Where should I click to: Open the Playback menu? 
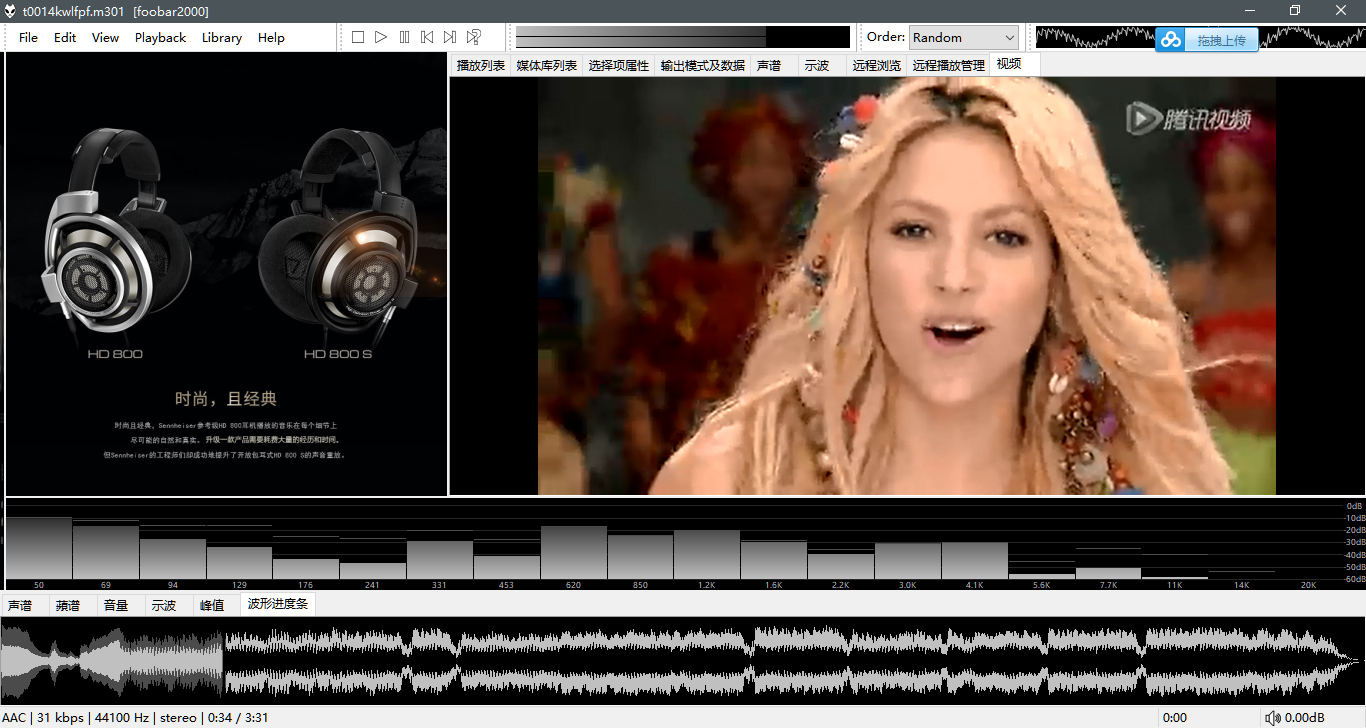[x=160, y=37]
